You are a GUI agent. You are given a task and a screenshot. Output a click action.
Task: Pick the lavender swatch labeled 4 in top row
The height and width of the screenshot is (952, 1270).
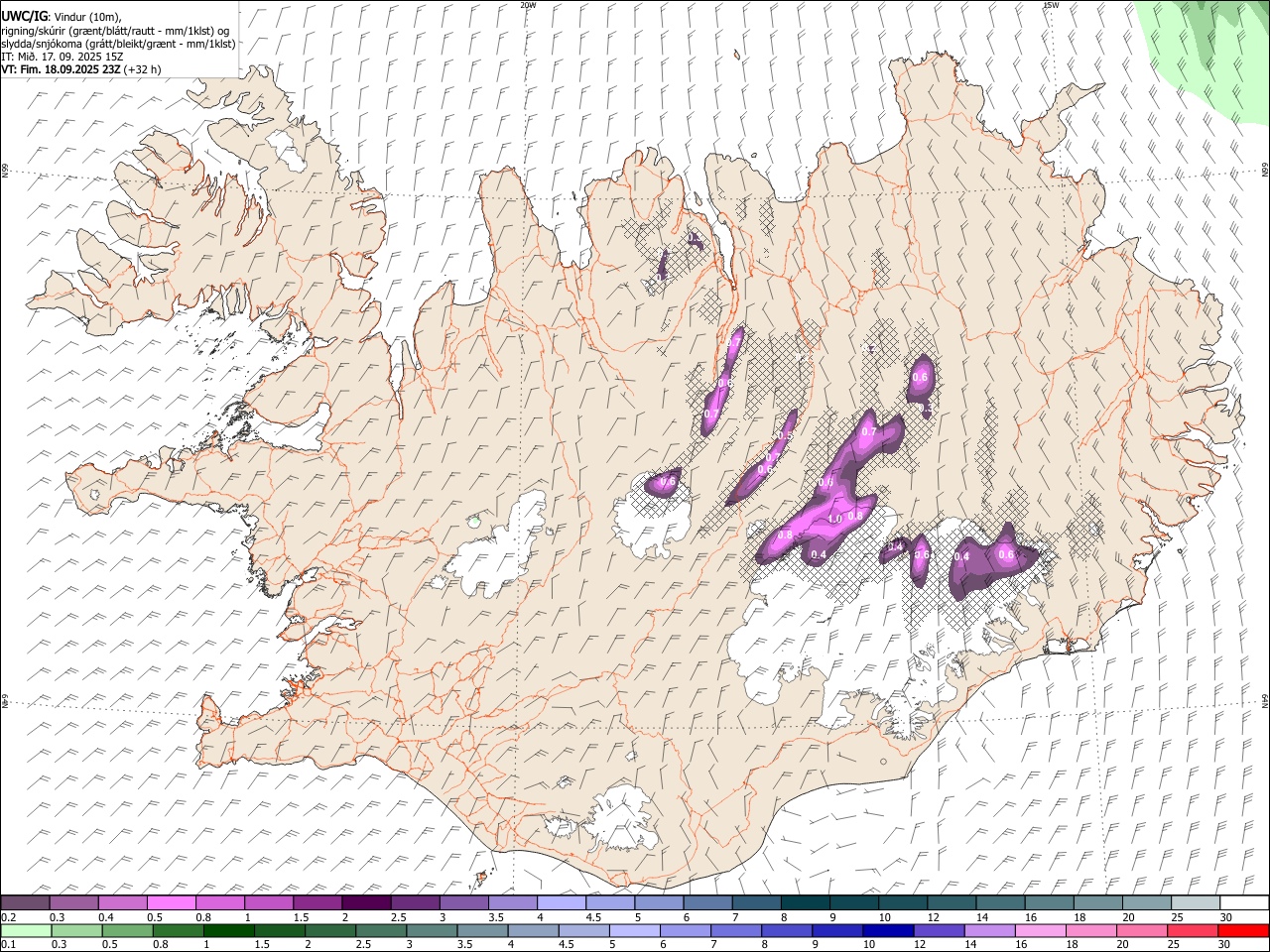[x=561, y=902]
